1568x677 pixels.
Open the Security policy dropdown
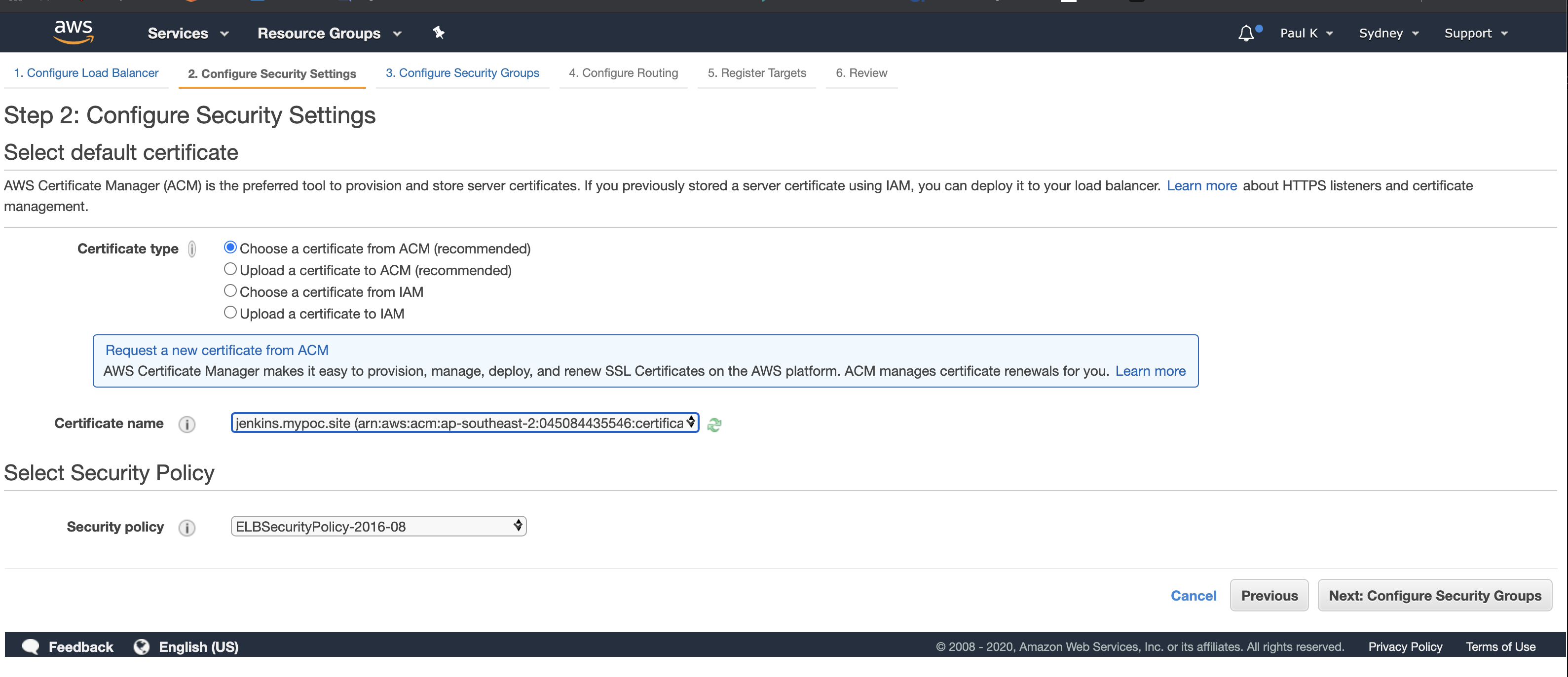378,526
